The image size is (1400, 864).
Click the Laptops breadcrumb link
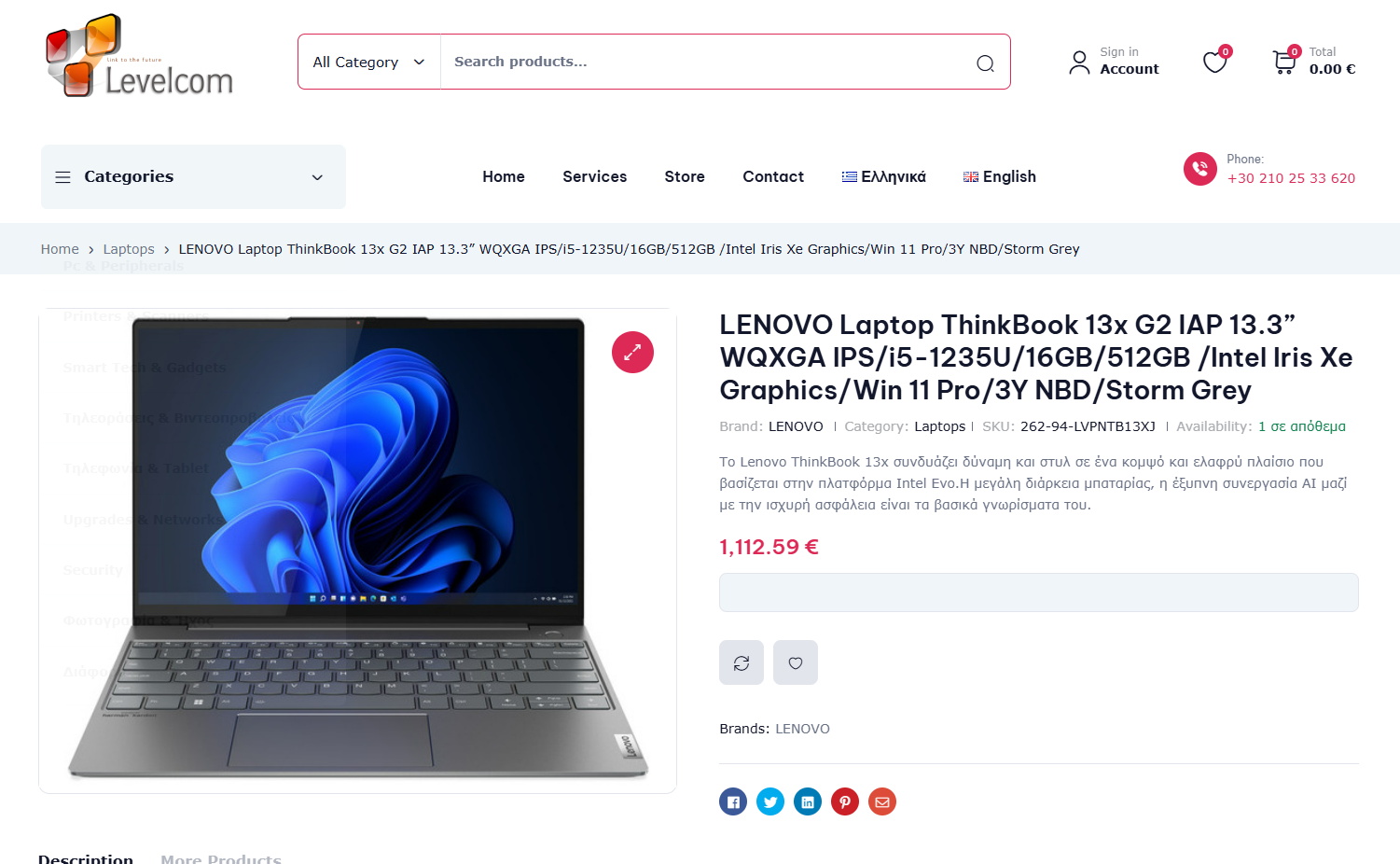coord(129,249)
